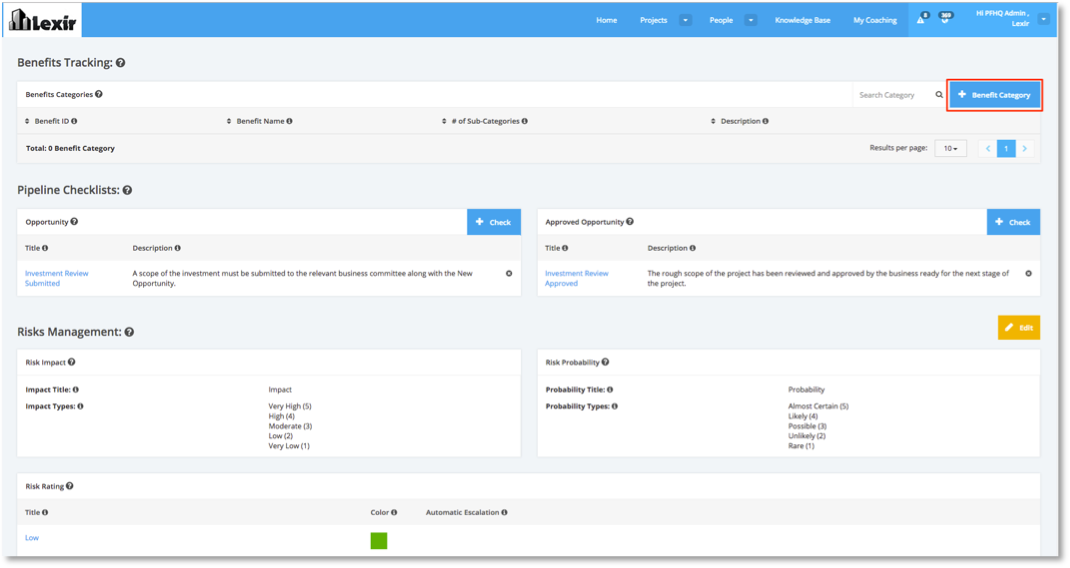Click help icon beside Approved Opportunity heading
The height and width of the screenshot is (568, 1070).
point(630,222)
